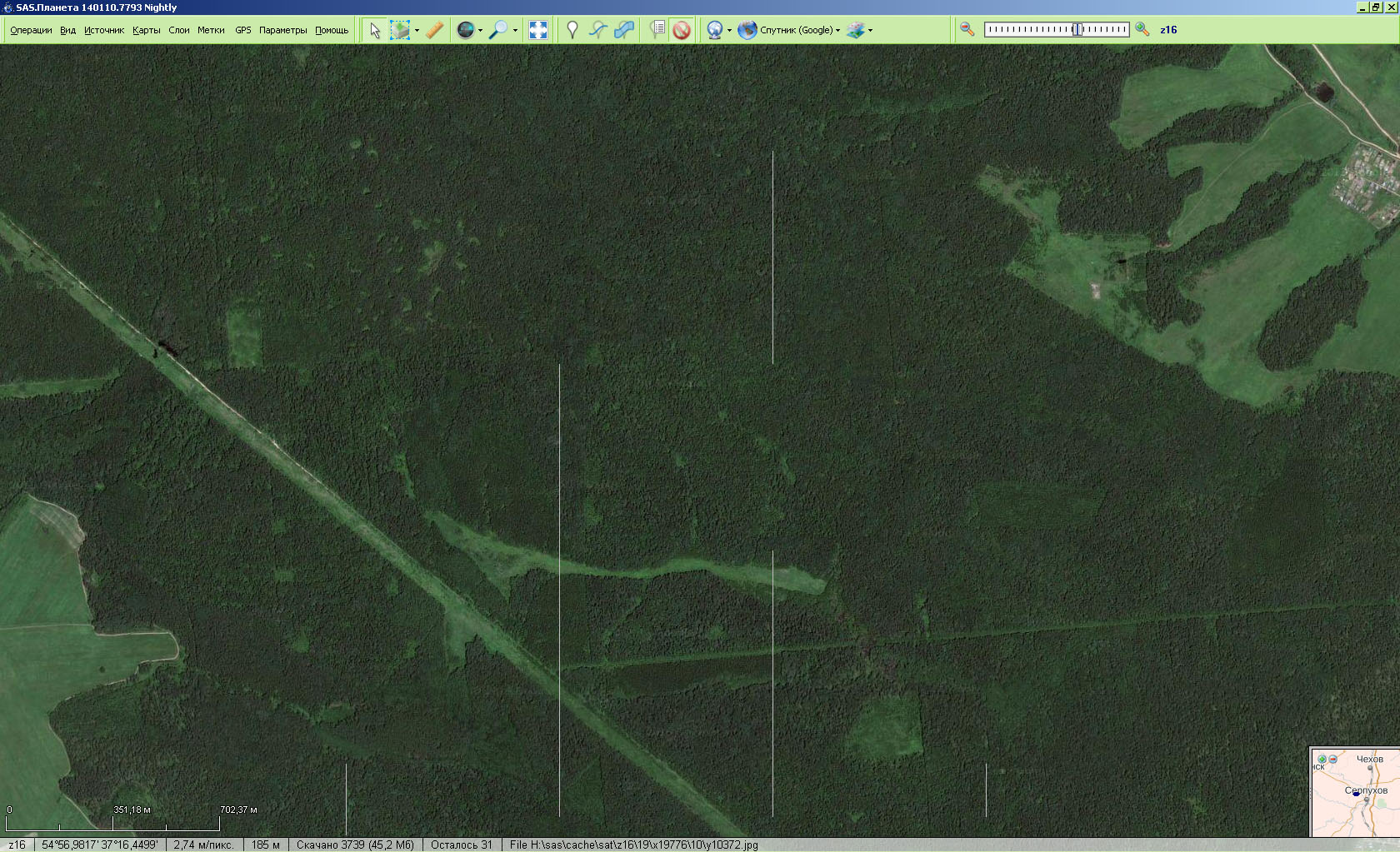Click the ruler distance measurement tool
Screen dimensions: 1400x852
[x=434, y=30]
